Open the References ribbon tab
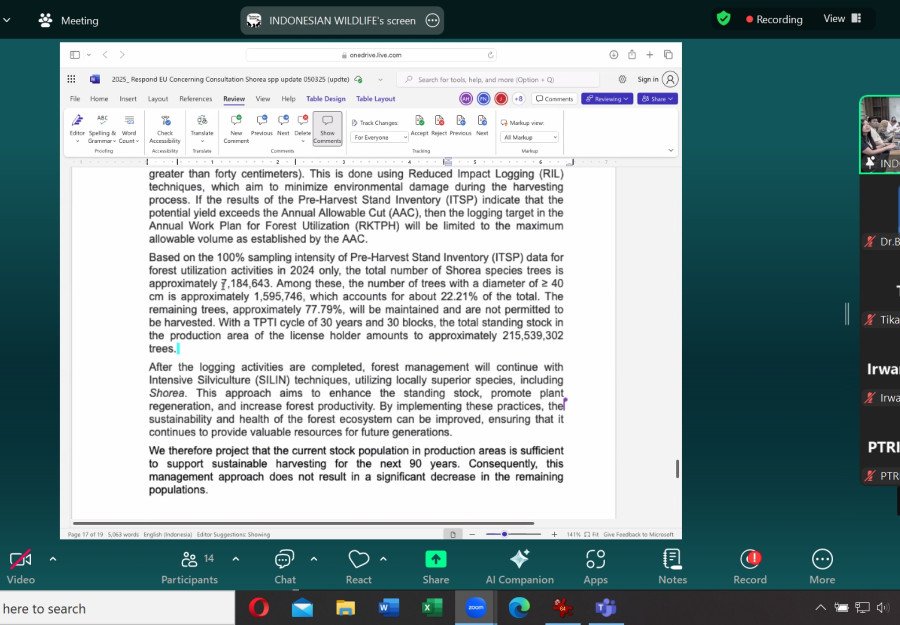 click(x=195, y=99)
